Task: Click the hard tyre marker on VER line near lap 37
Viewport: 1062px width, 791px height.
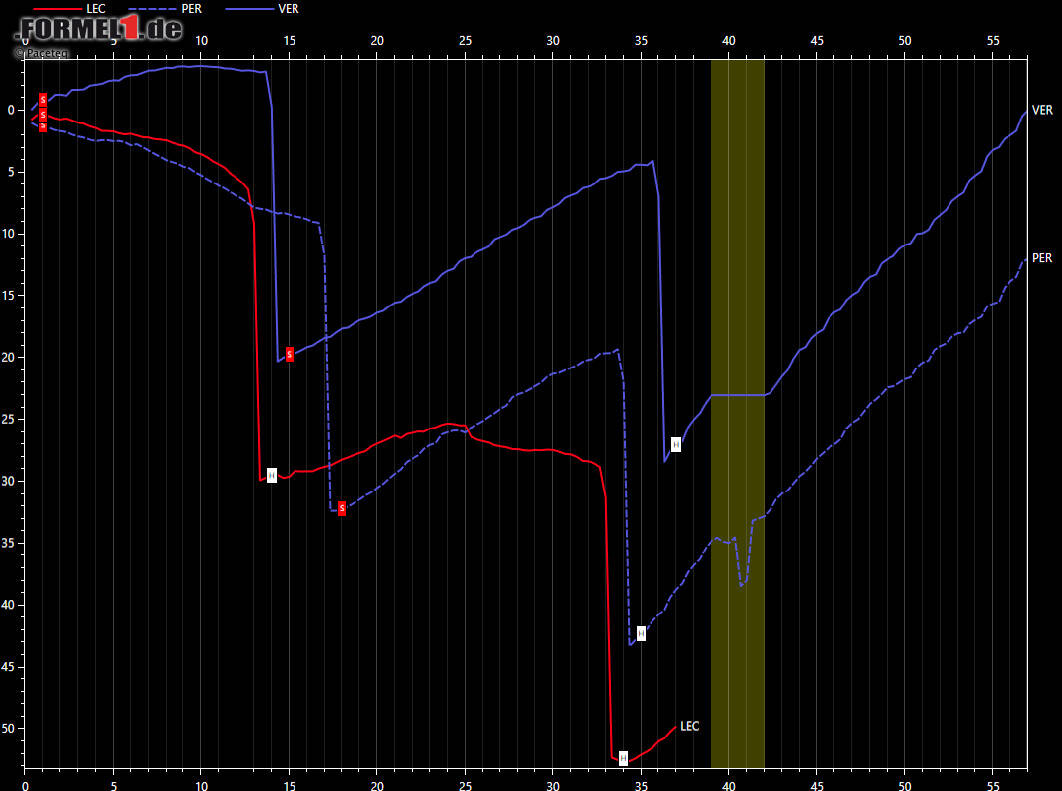Action: tap(676, 444)
